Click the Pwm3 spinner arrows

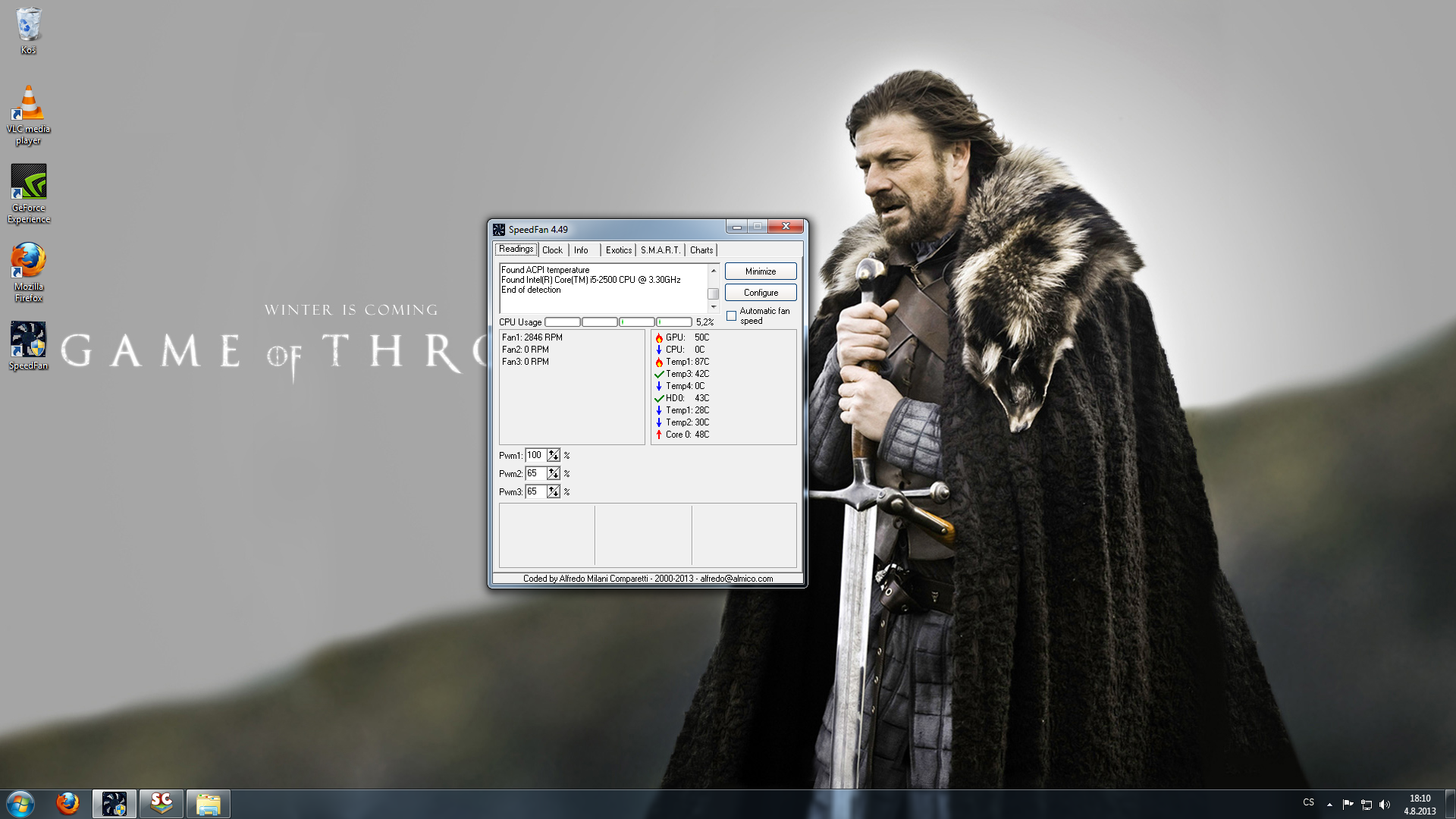coord(554,491)
